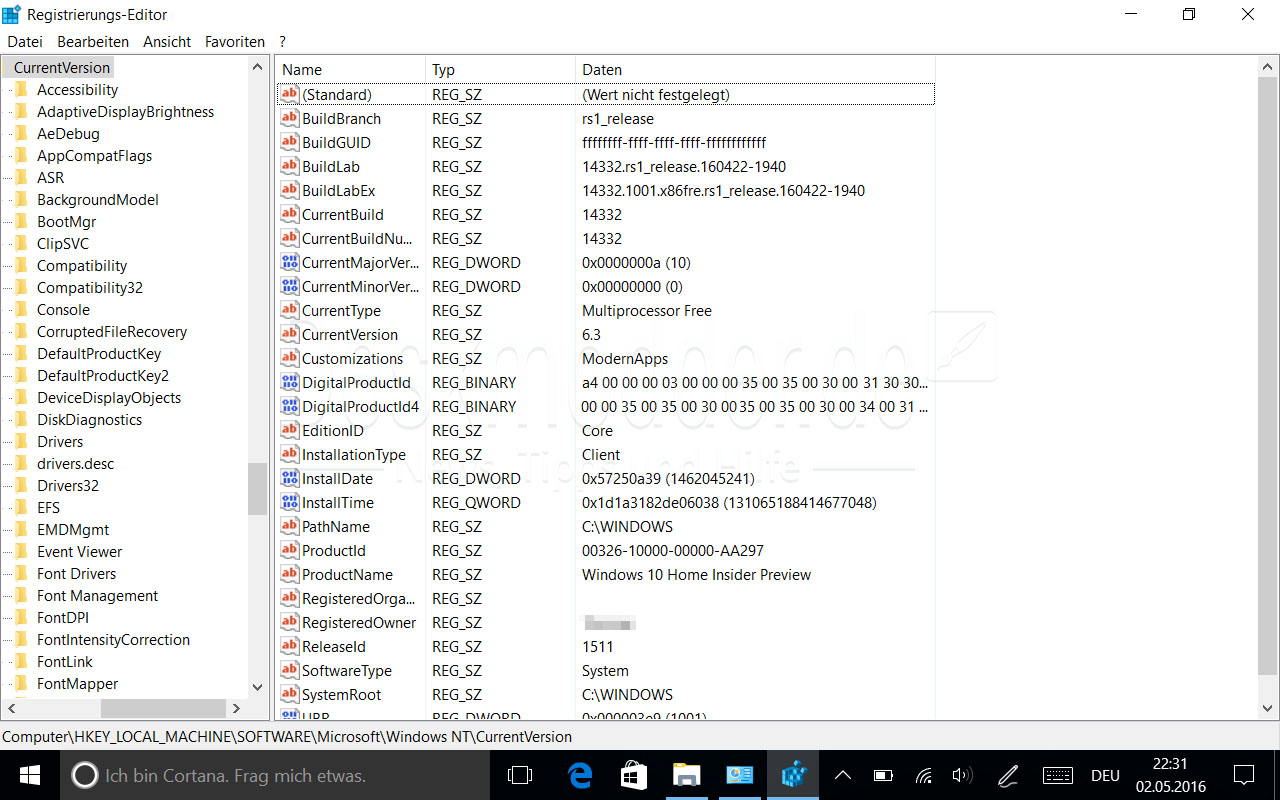Click the data 'Windows 10 Home Insider Preview'
This screenshot has height=800, width=1280.
696,574
